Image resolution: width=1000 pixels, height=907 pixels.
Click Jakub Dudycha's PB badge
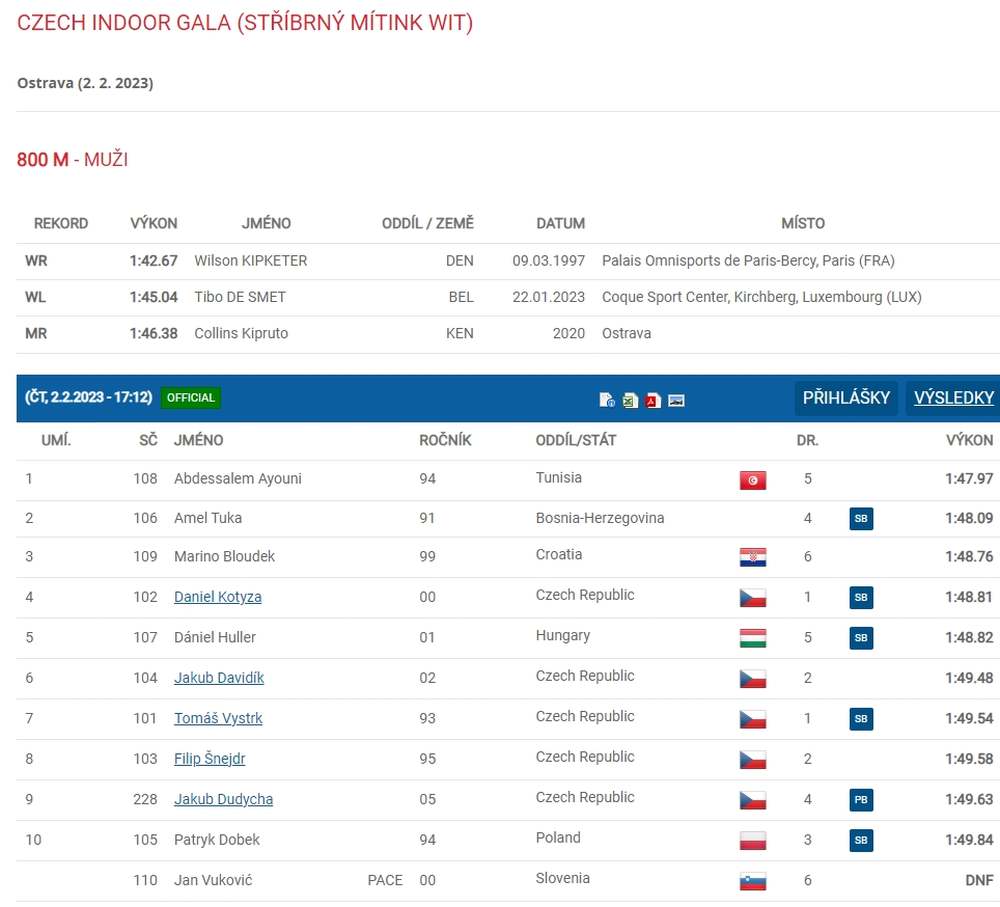click(x=860, y=800)
